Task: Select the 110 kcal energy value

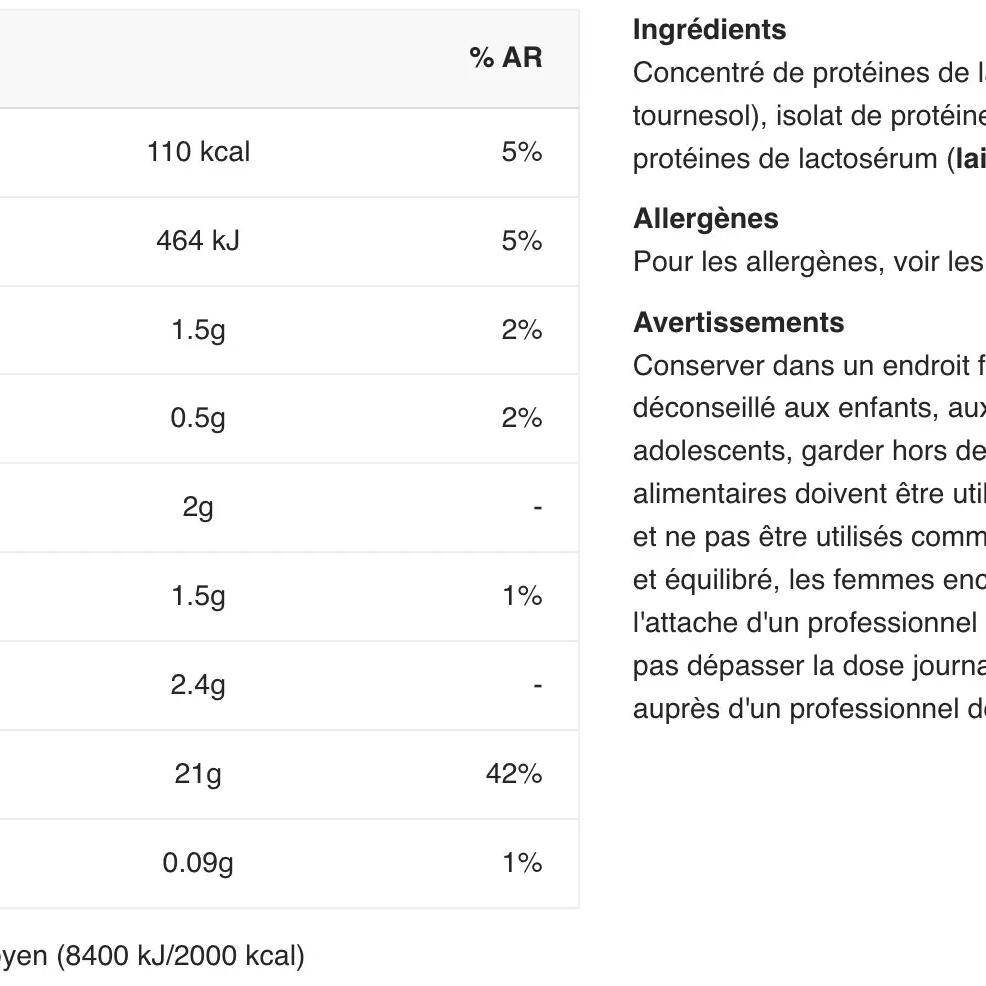Action: [x=198, y=152]
